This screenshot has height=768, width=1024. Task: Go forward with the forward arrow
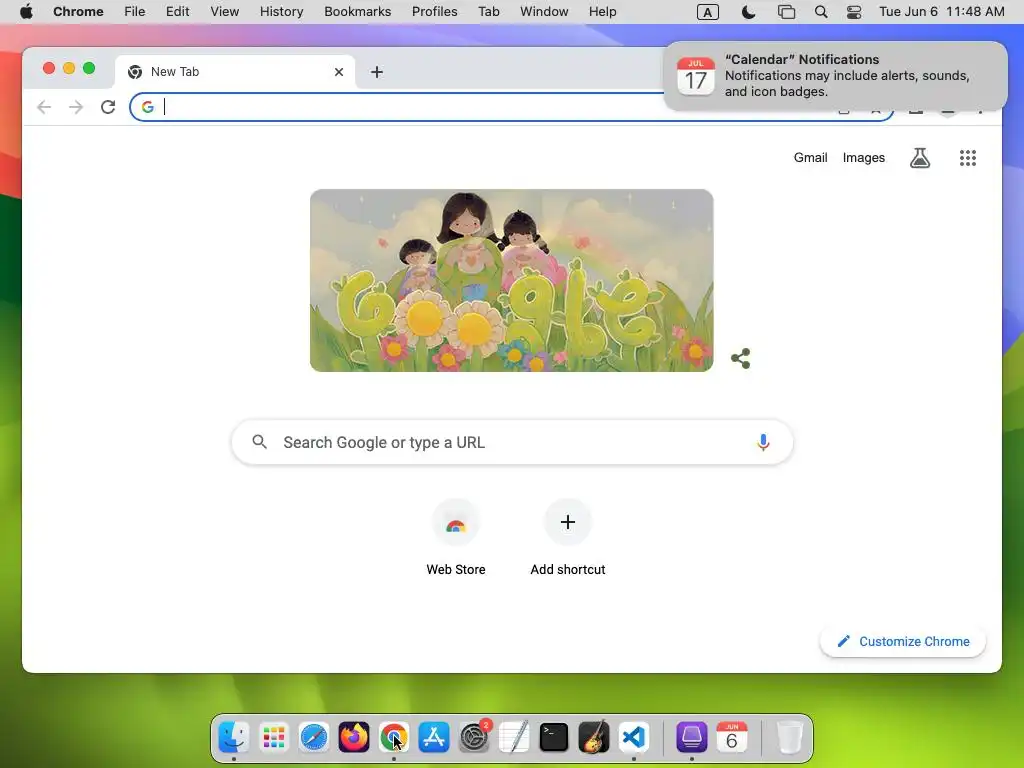tap(76, 107)
